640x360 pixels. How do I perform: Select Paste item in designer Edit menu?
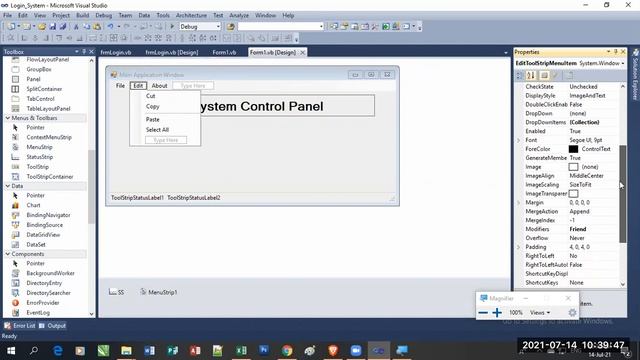pos(153,120)
